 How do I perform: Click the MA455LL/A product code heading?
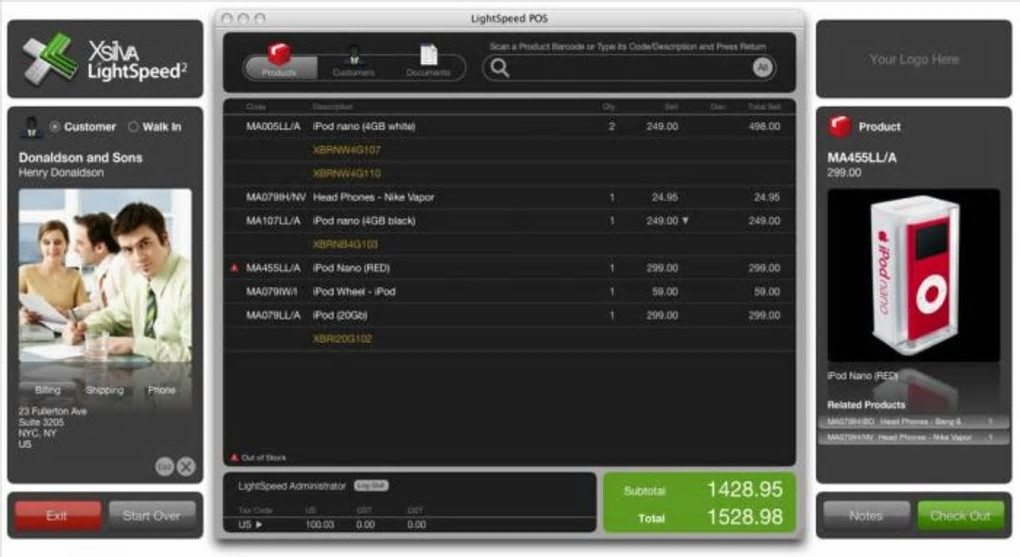pos(862,157)
